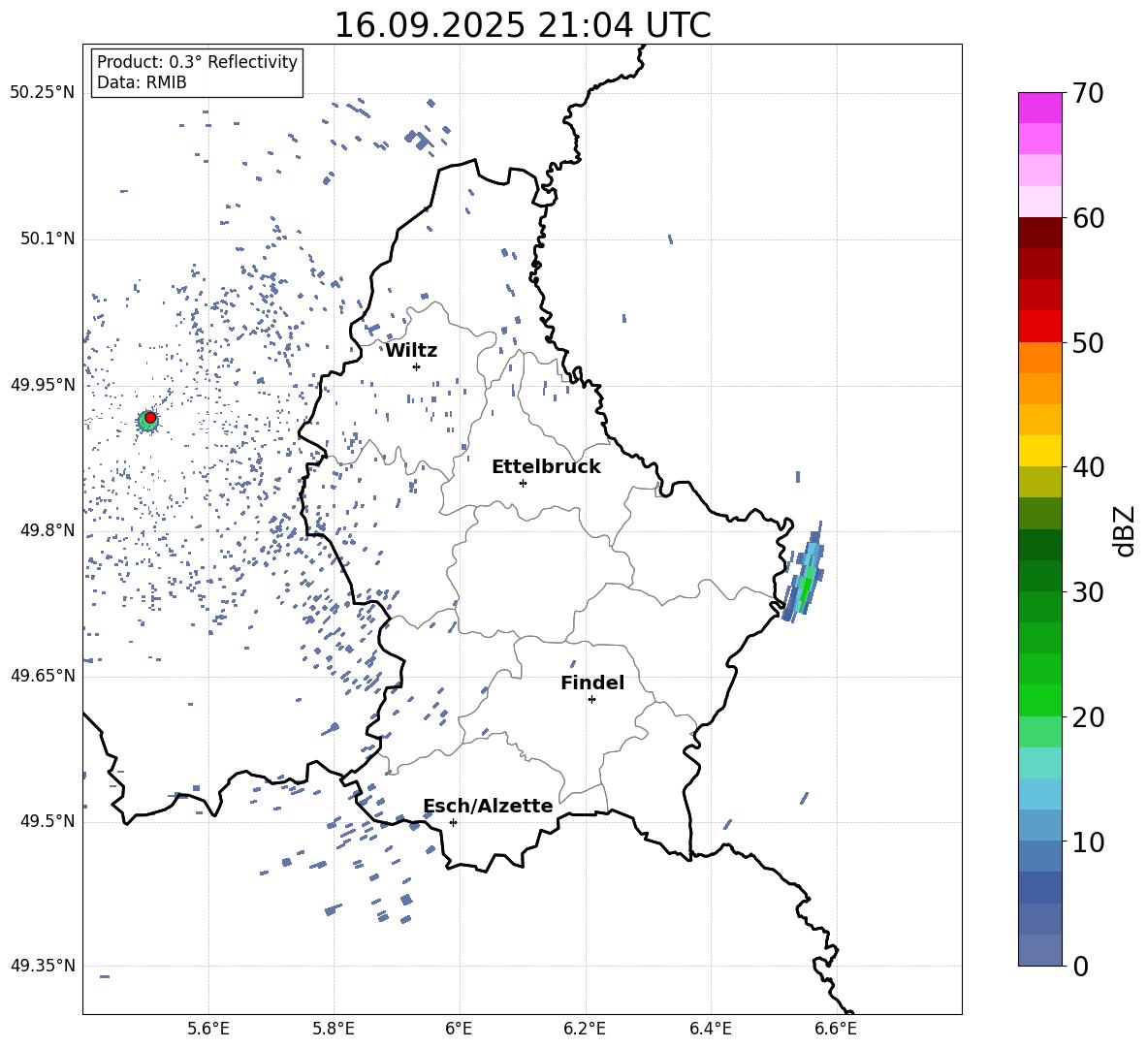The width and height of the screenshot is (1148, 1048).
Task: Click the 6.4°E longitude label
Action: click(710, 1029)
